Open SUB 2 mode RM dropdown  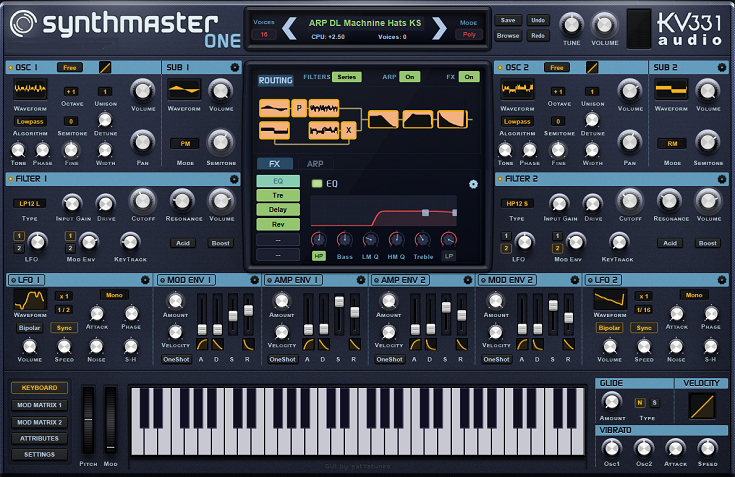(x=672, y=144)
